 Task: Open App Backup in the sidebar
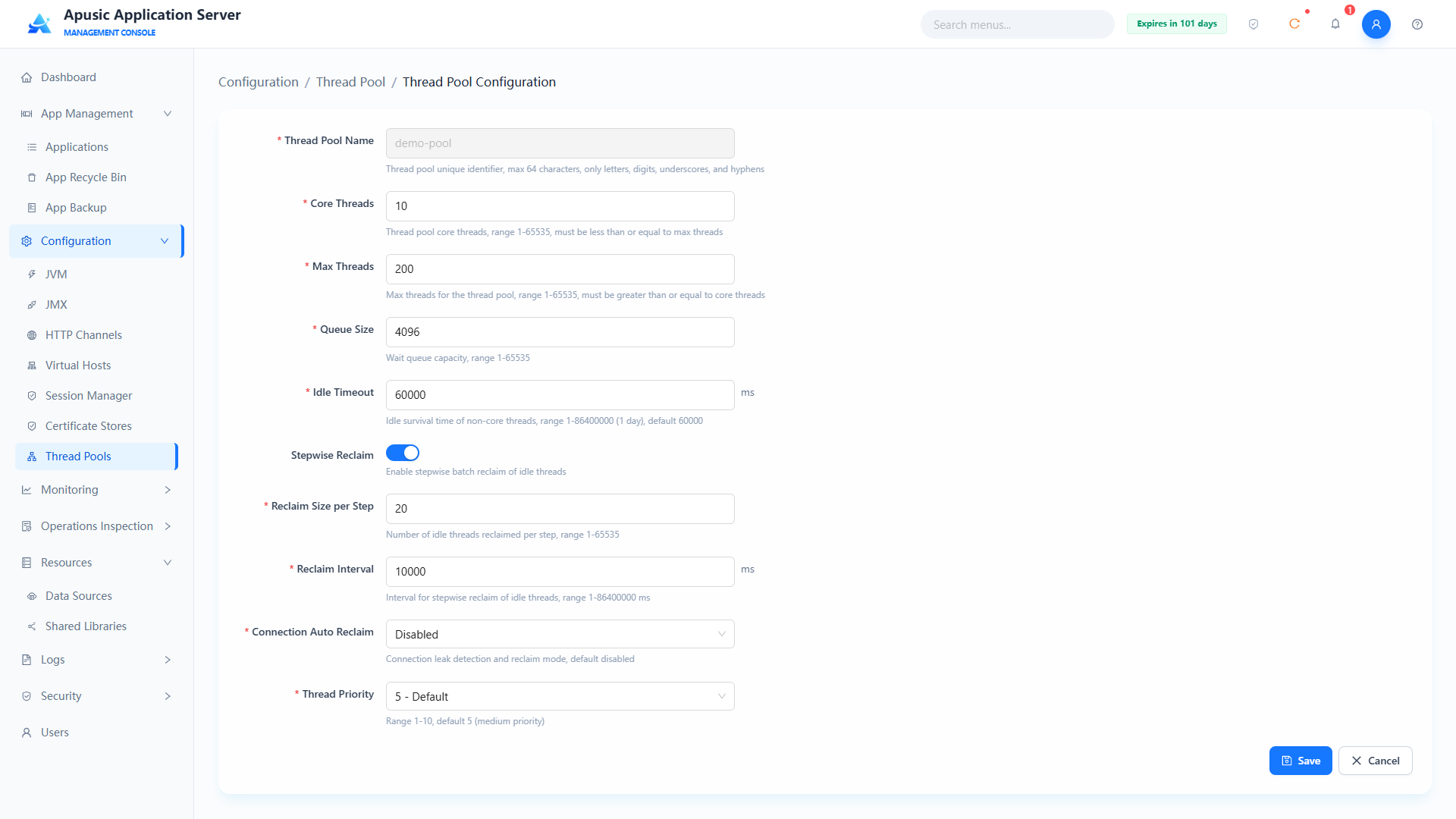click(x=97, y=208)
